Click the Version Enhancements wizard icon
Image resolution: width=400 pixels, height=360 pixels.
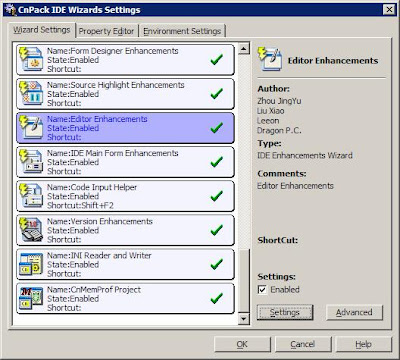point(31,230)
